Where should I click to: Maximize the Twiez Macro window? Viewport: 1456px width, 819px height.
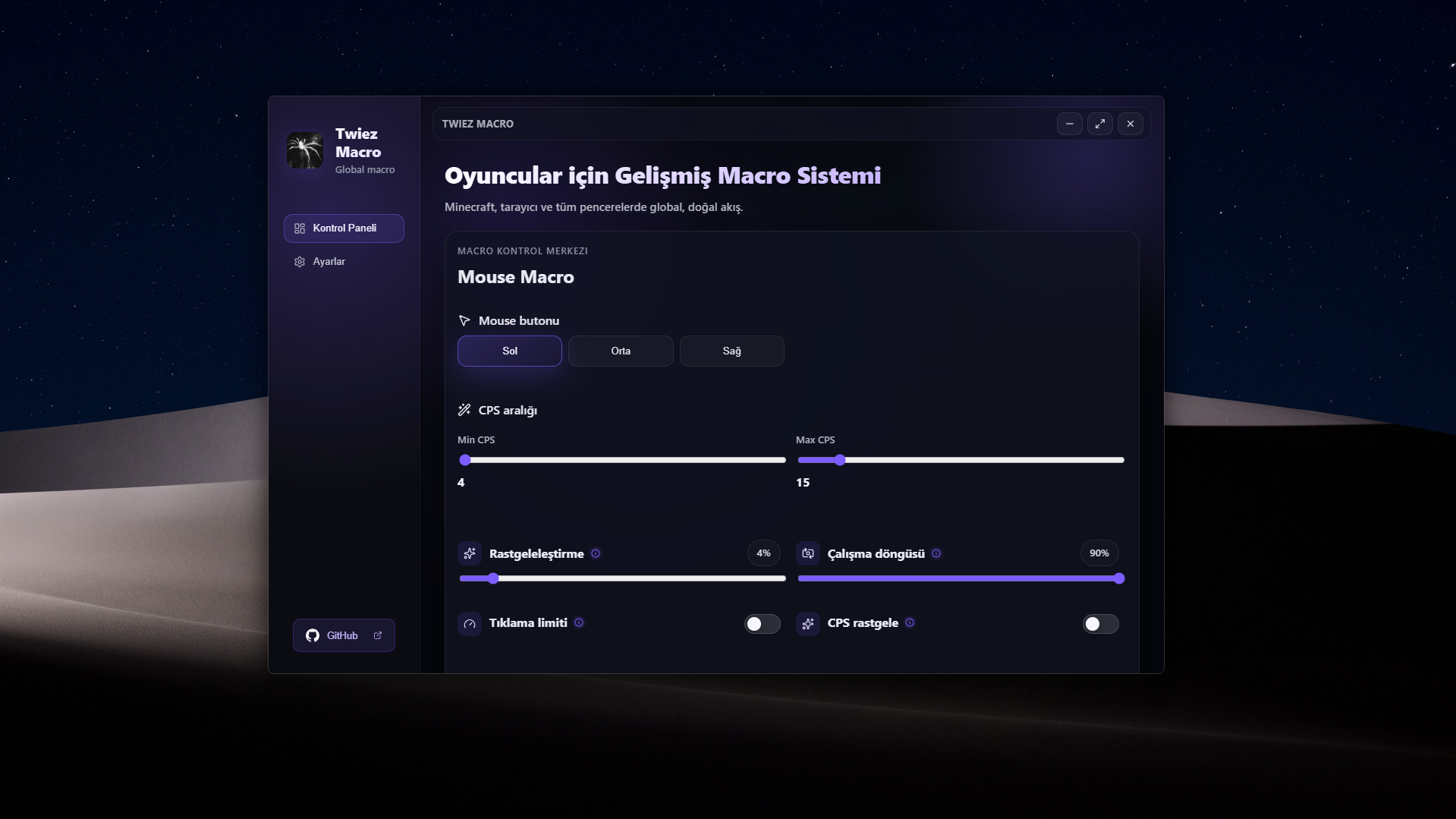coord(1100,124)
